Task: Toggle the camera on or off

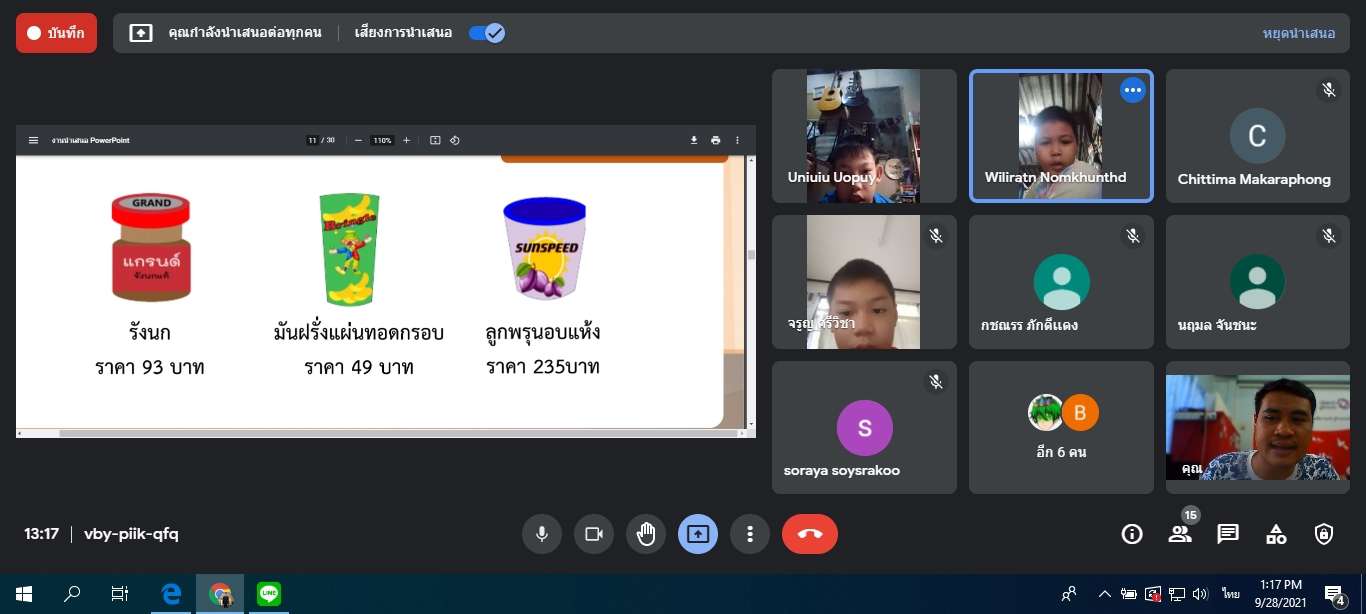Action: tap(593, 534)
